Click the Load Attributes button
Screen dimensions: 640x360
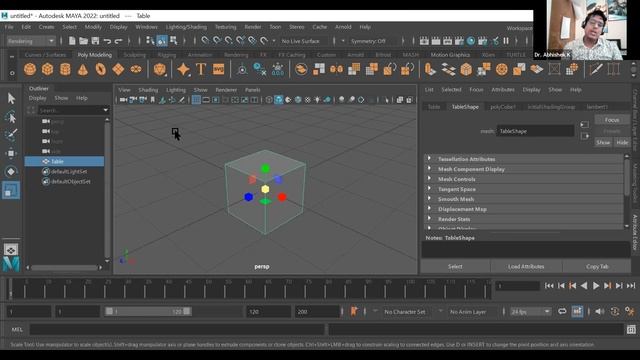[x=526, y=267]
